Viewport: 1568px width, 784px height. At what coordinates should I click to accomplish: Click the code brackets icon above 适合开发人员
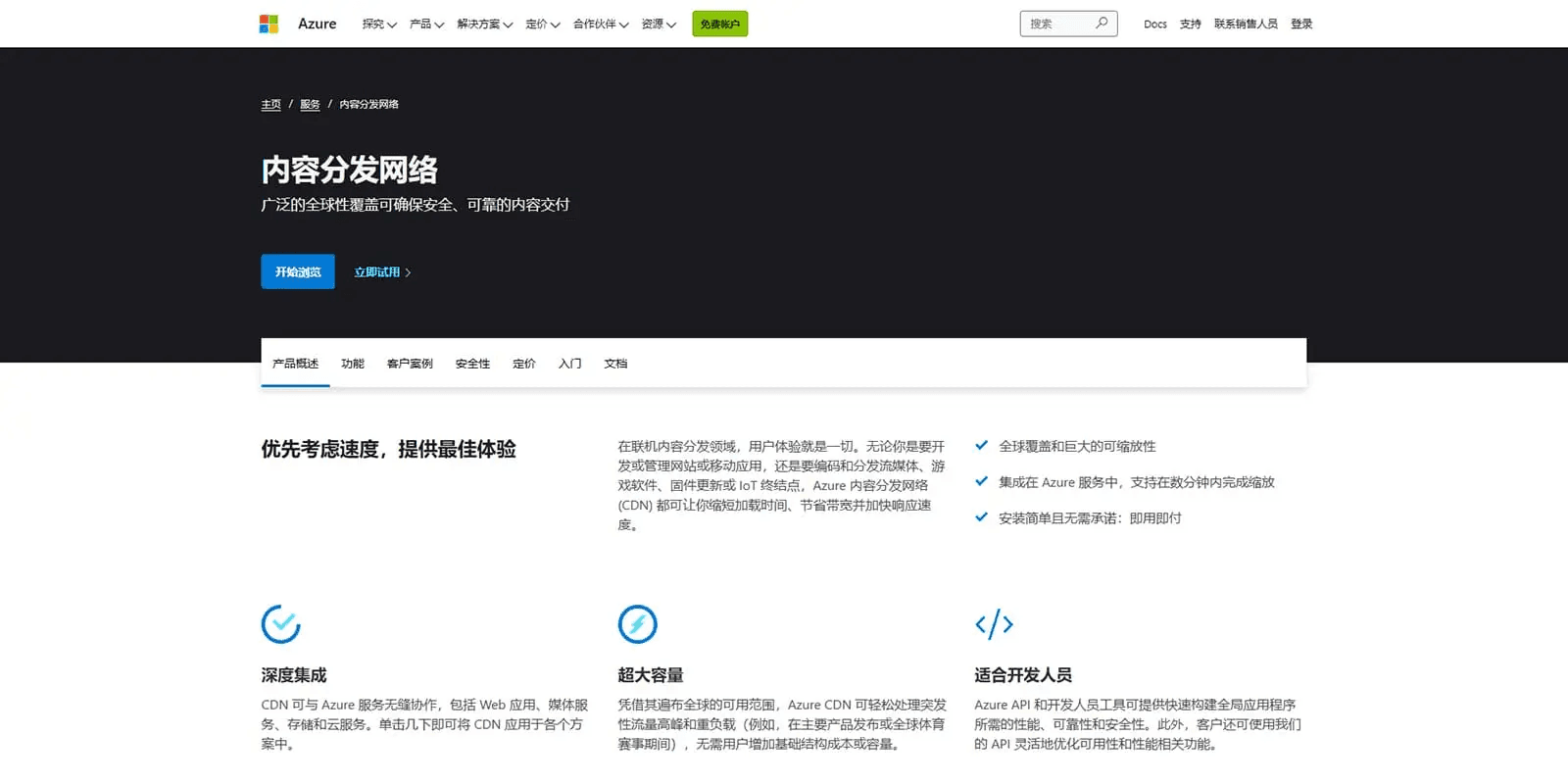994,624
